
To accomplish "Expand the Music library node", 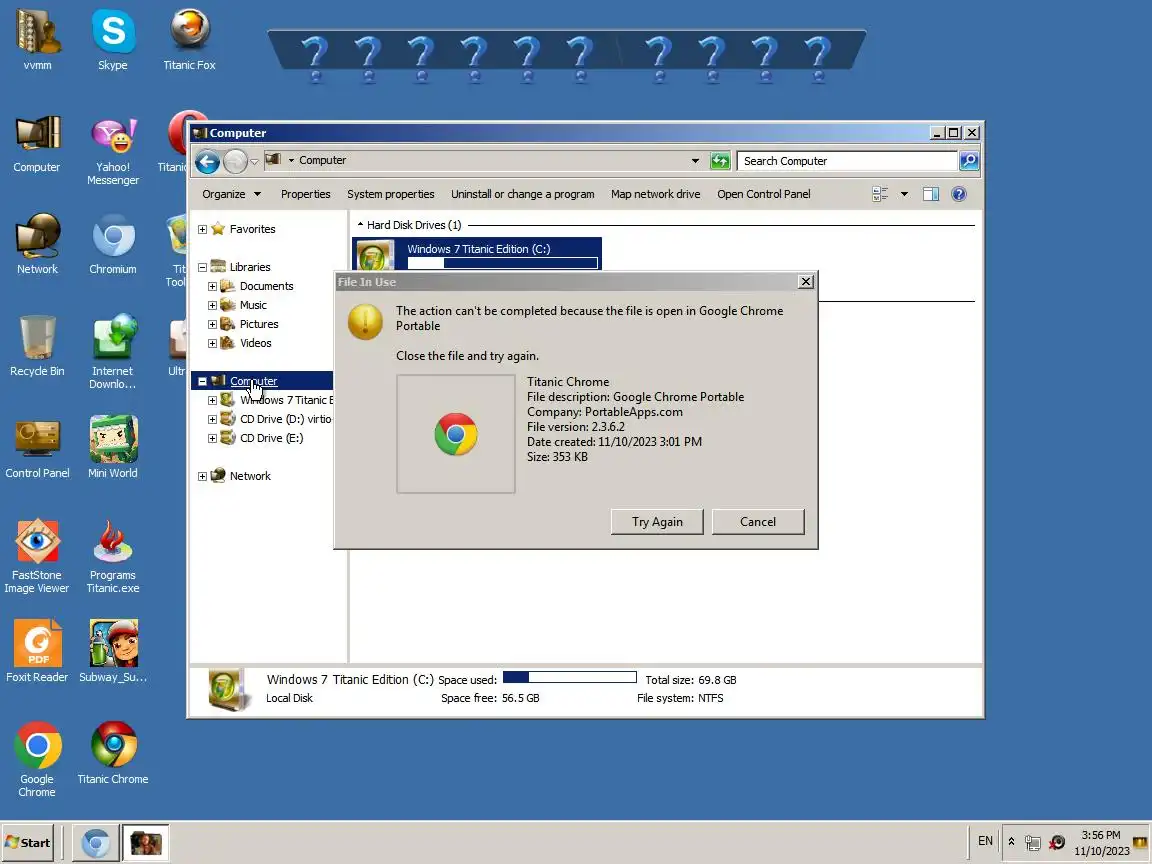I will 212,306.
